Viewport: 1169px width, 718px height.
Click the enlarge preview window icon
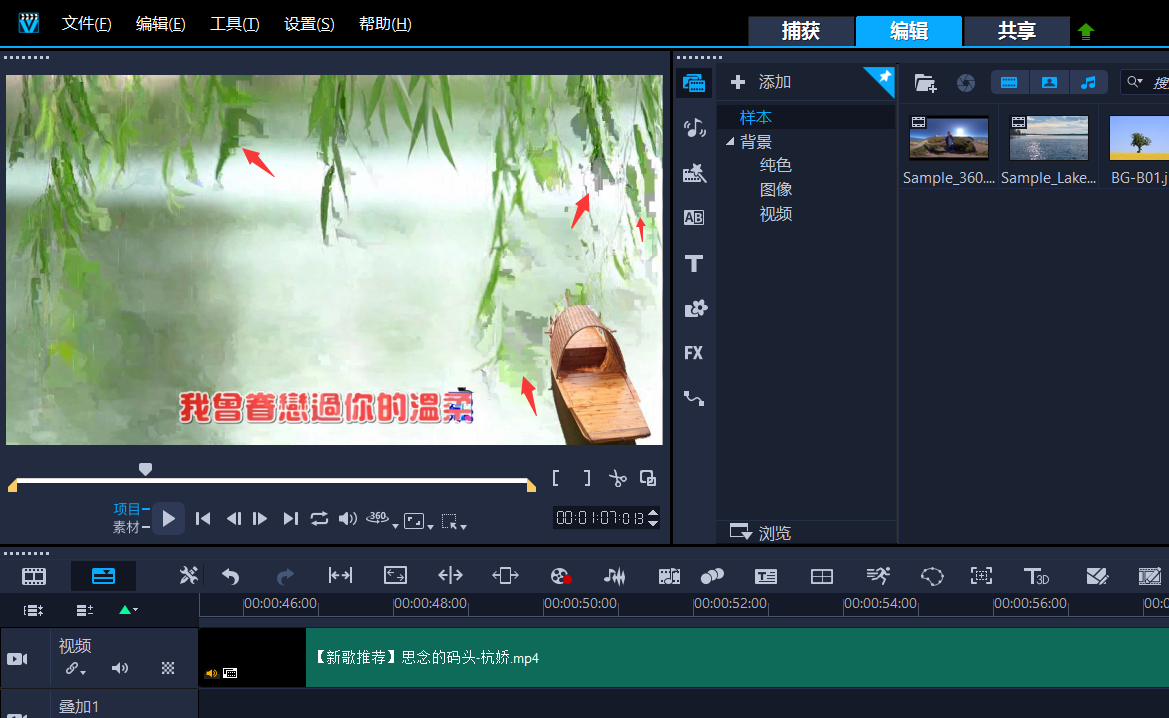click(x=648, y=478)
